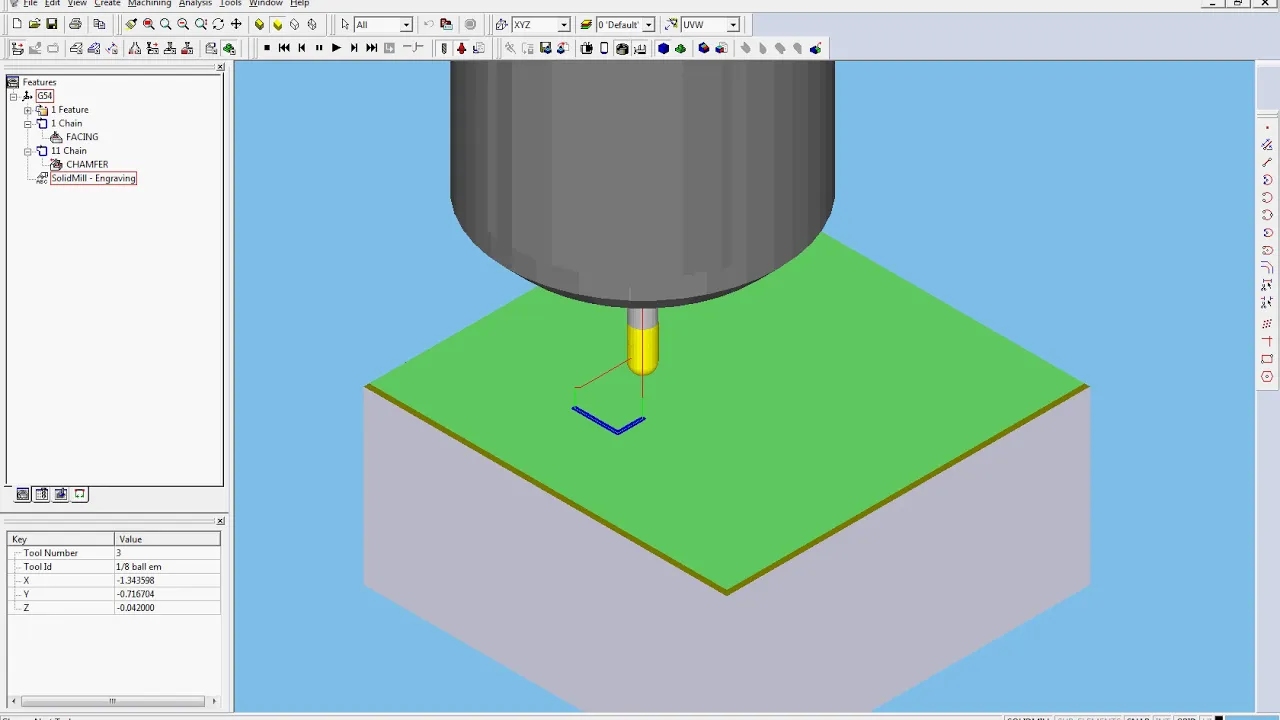1280x720 pixels.
Task: Print using the printer icon
Action: [x=75, y=24]
